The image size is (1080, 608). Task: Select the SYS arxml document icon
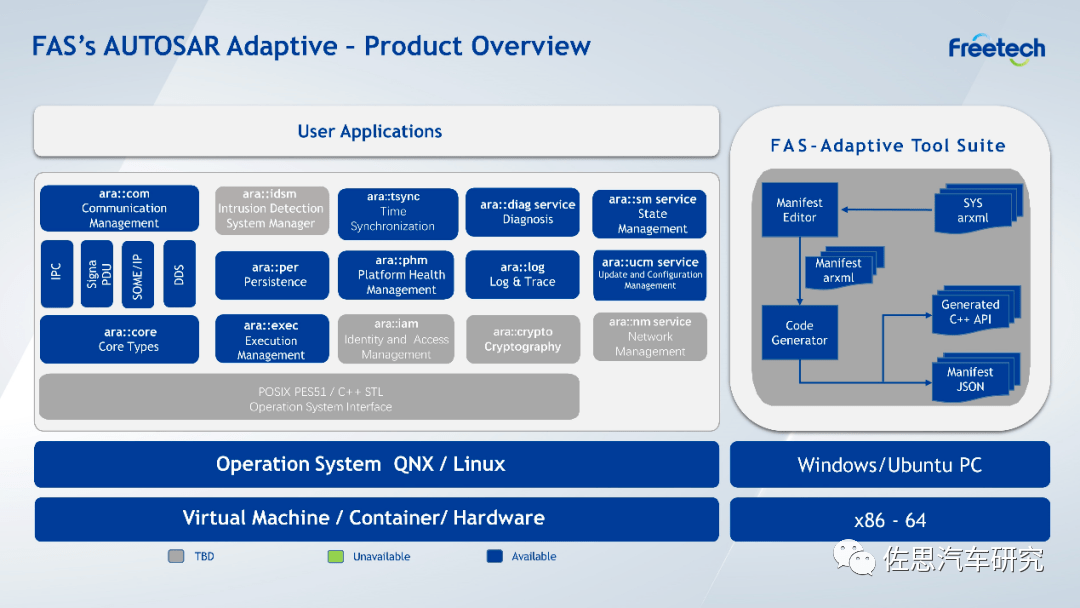click(x=972, y=210)
